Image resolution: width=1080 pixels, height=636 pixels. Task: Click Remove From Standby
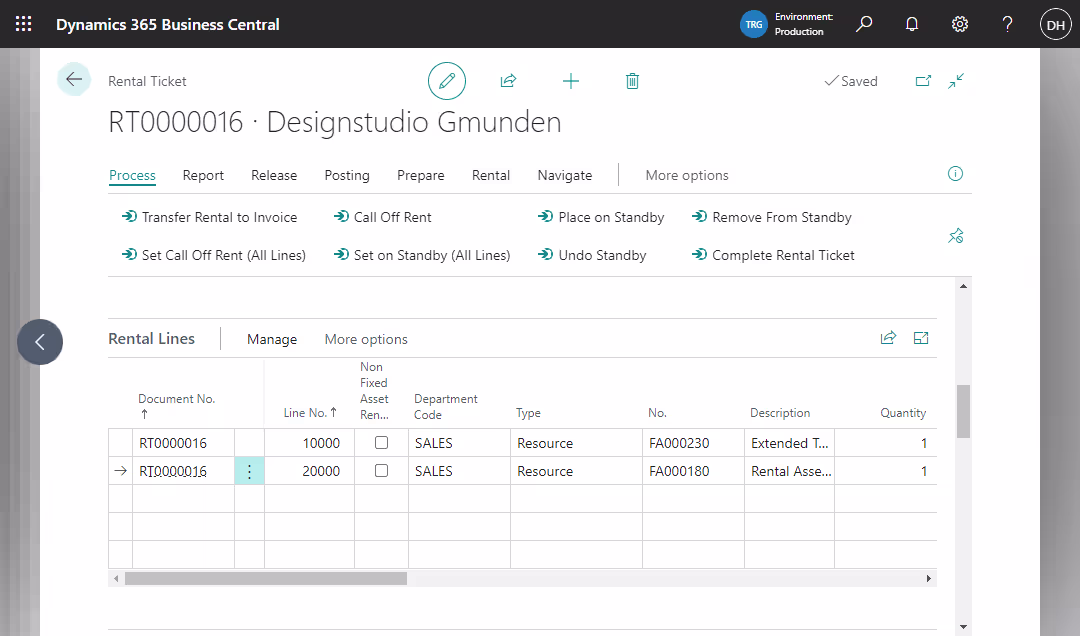point(772,217)
